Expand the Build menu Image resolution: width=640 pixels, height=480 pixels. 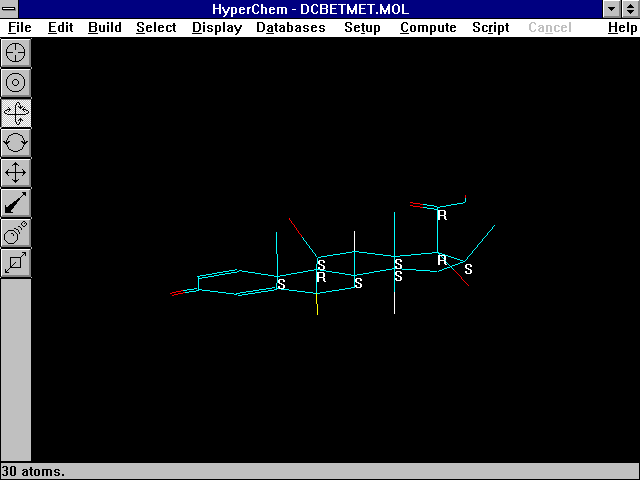[x=104, y=27]
